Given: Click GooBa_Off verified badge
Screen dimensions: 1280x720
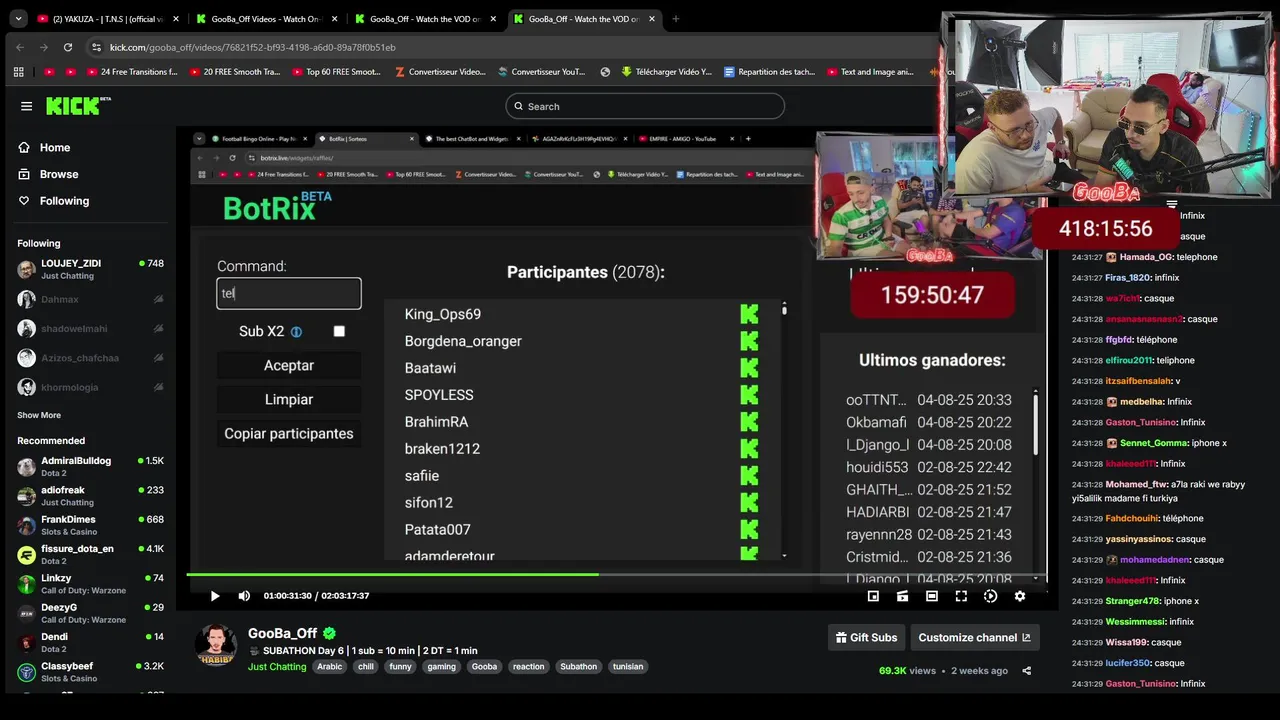Looking at the screenshot, I should (329, 633).
